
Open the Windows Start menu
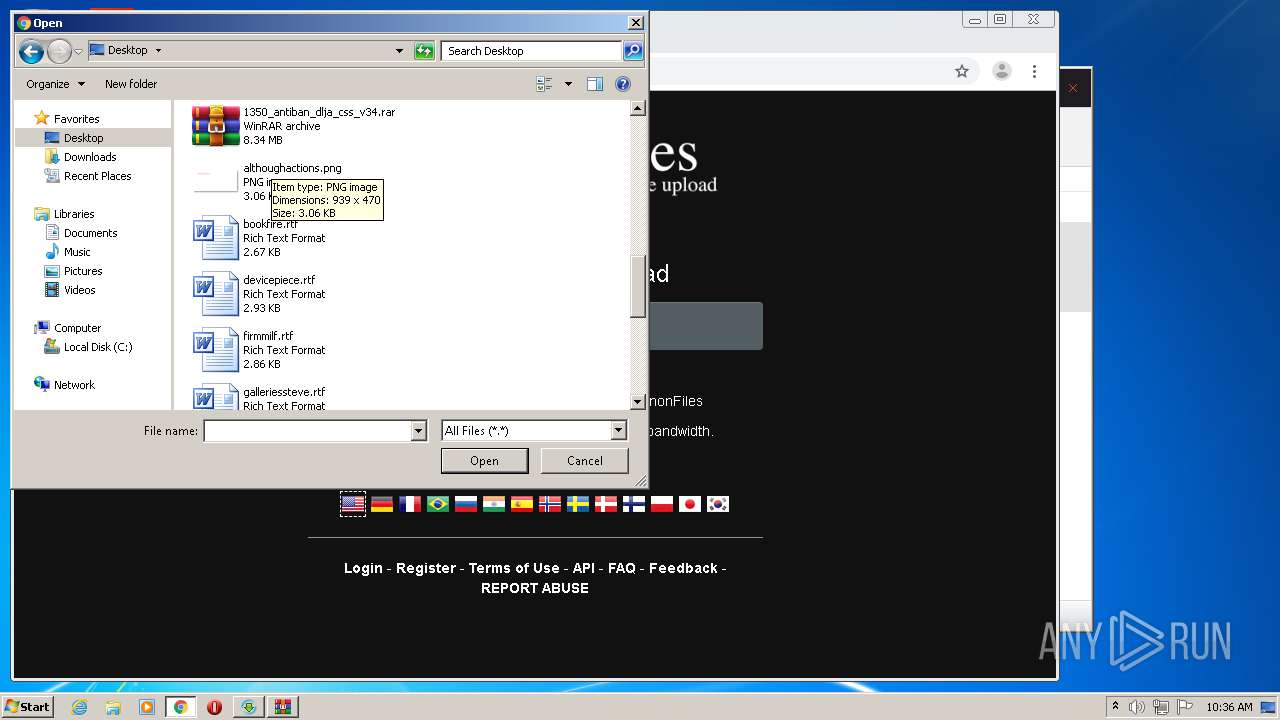coord(27,707)
